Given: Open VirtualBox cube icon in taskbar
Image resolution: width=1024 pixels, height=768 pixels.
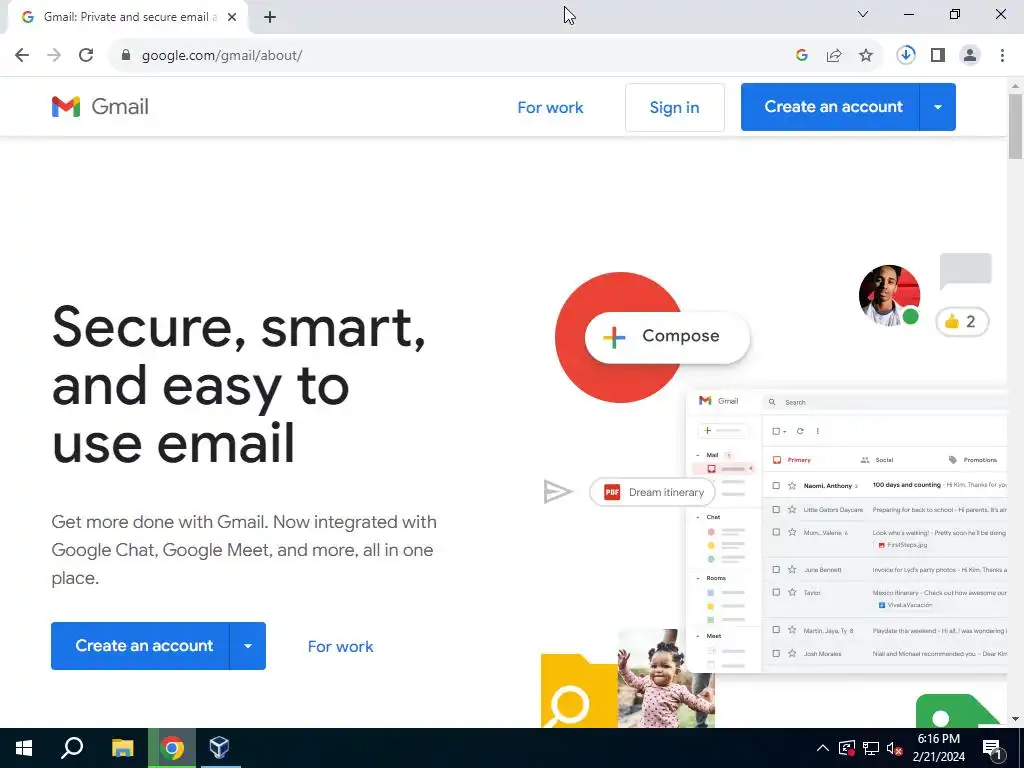Looking at the screenshot, I should point(219,748).
